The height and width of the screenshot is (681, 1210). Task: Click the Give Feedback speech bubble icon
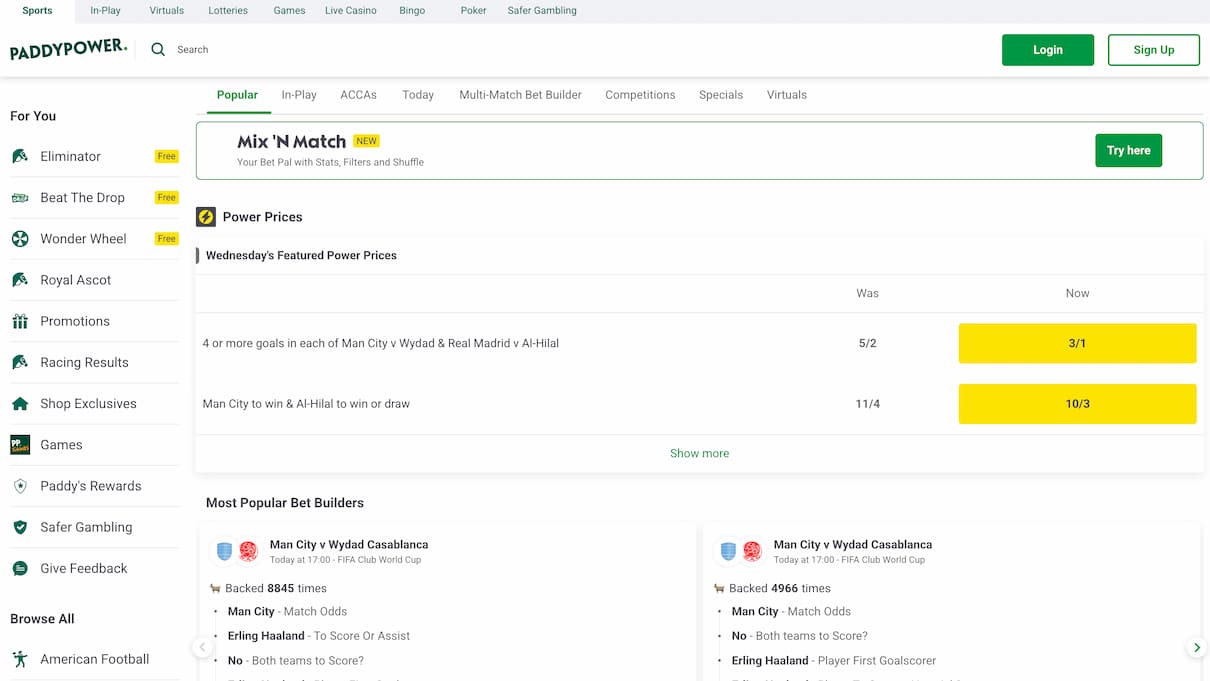tap(20, 568)
